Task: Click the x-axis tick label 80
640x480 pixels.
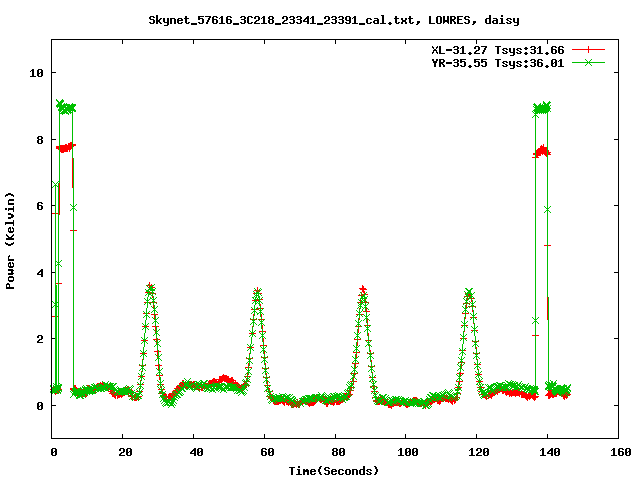Action: coord(338,452)
